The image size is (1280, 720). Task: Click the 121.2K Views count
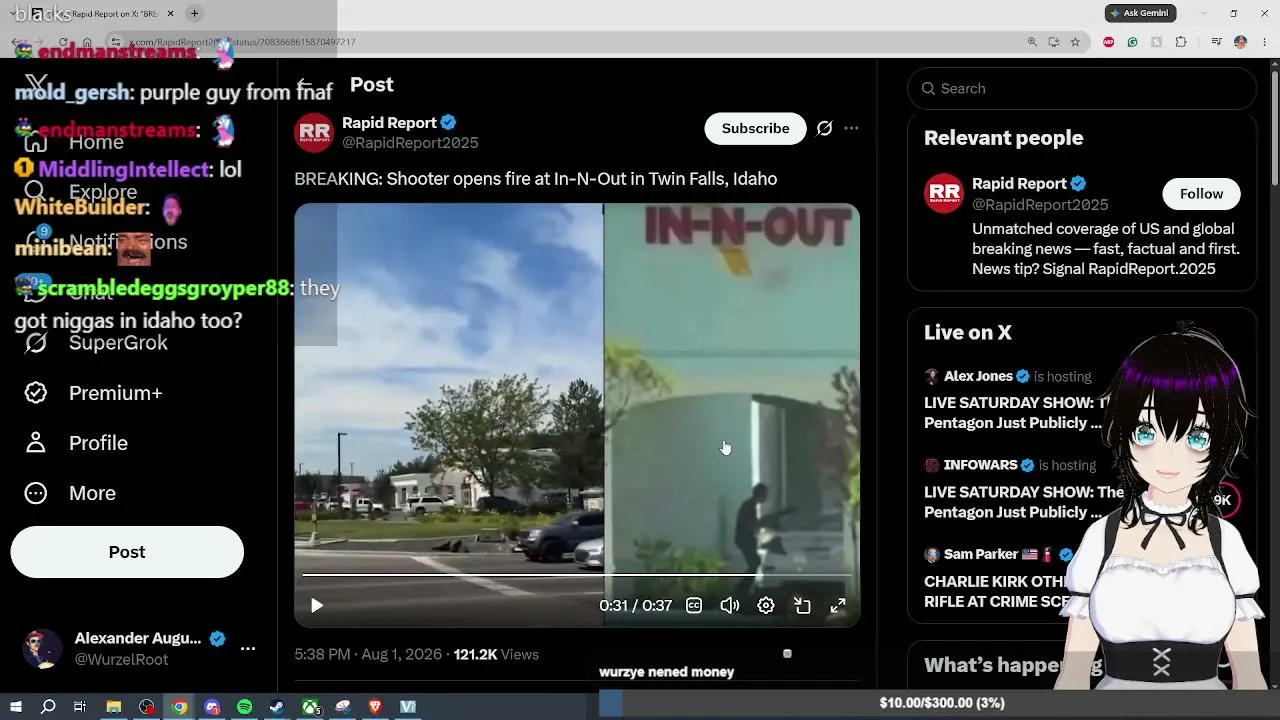point(496,654)
